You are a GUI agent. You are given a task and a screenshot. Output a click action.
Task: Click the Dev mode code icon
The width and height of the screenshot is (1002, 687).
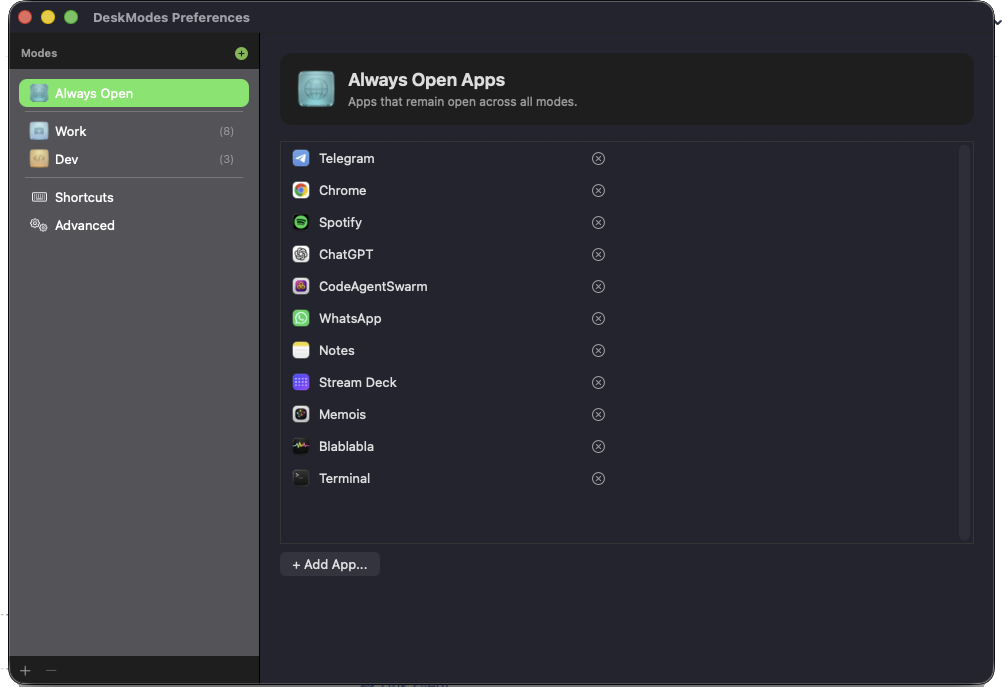tap(39, 158)
